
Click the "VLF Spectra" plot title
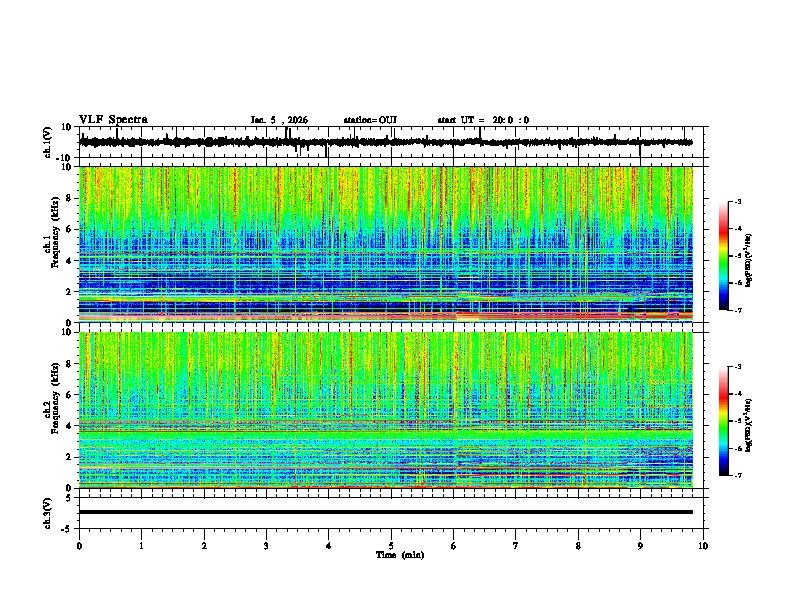[x=113, y=120]
